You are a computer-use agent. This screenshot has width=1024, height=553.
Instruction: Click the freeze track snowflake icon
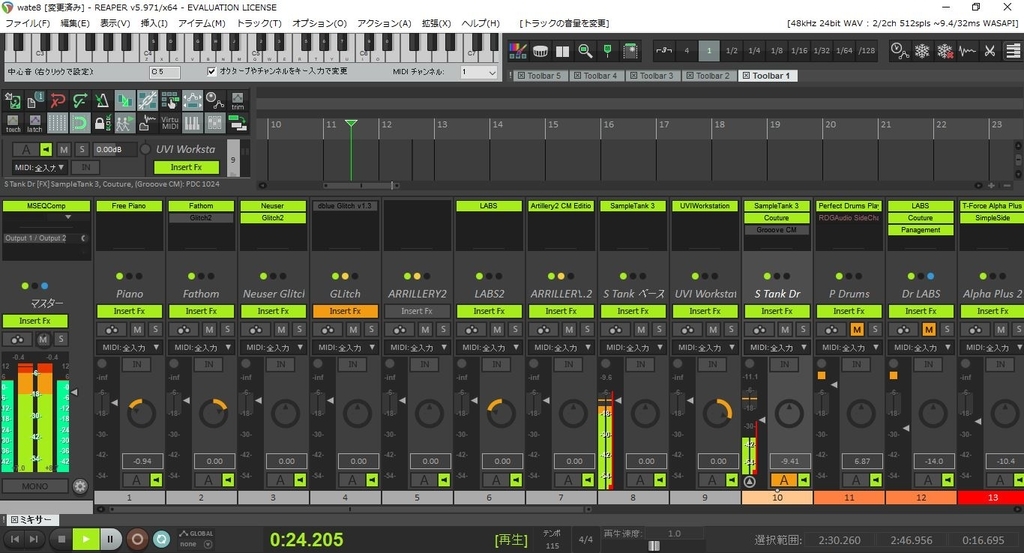click(922, 51)
